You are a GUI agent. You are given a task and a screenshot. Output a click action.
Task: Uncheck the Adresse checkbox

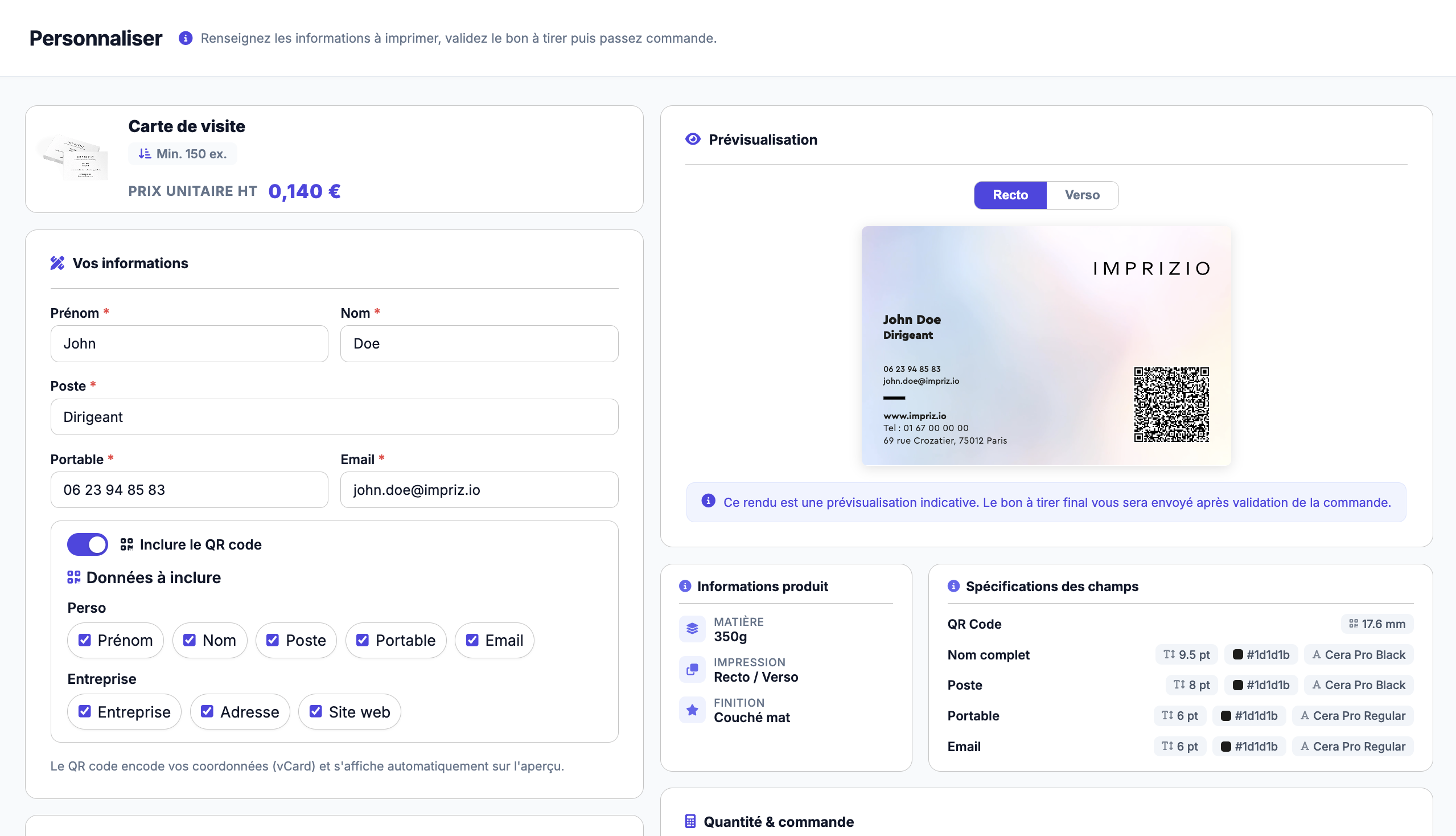[x=207, y=711]
